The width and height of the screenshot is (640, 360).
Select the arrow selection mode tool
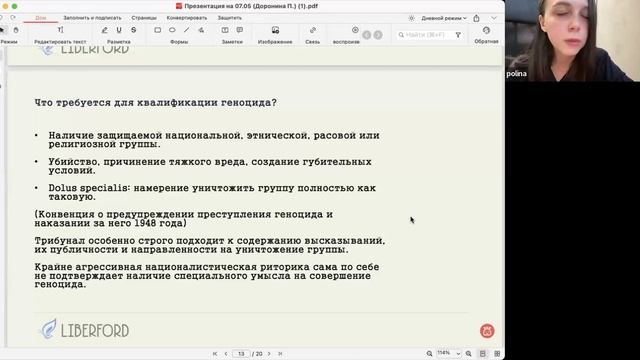pos(2,30)
